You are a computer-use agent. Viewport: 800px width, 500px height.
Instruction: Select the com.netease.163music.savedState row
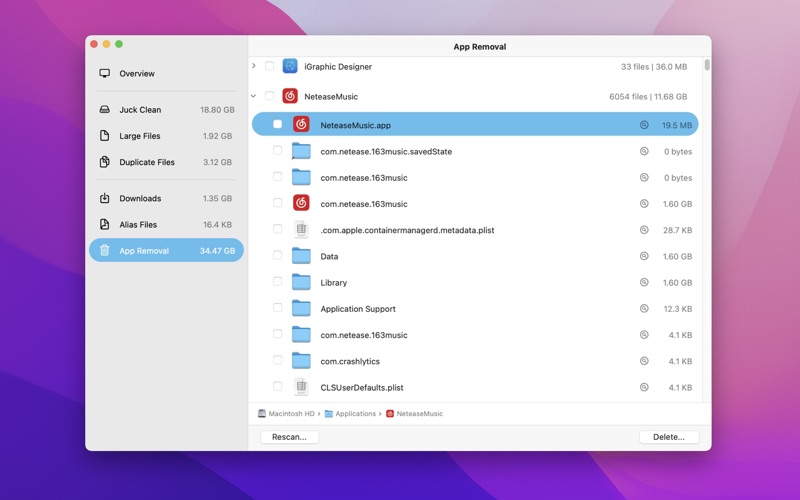pyautogui.click(x=385, y=152)
